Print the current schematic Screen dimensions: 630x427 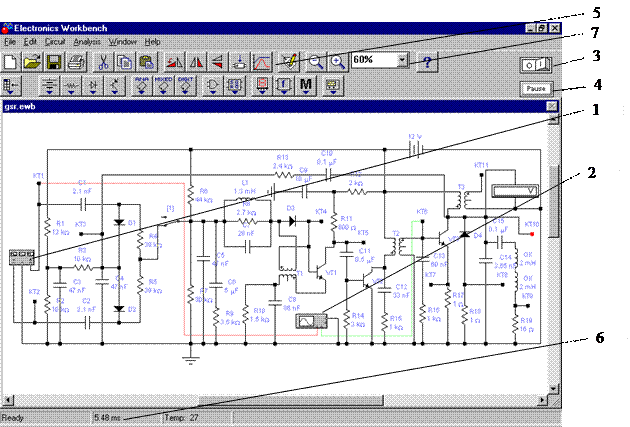(x=77, y=62)
